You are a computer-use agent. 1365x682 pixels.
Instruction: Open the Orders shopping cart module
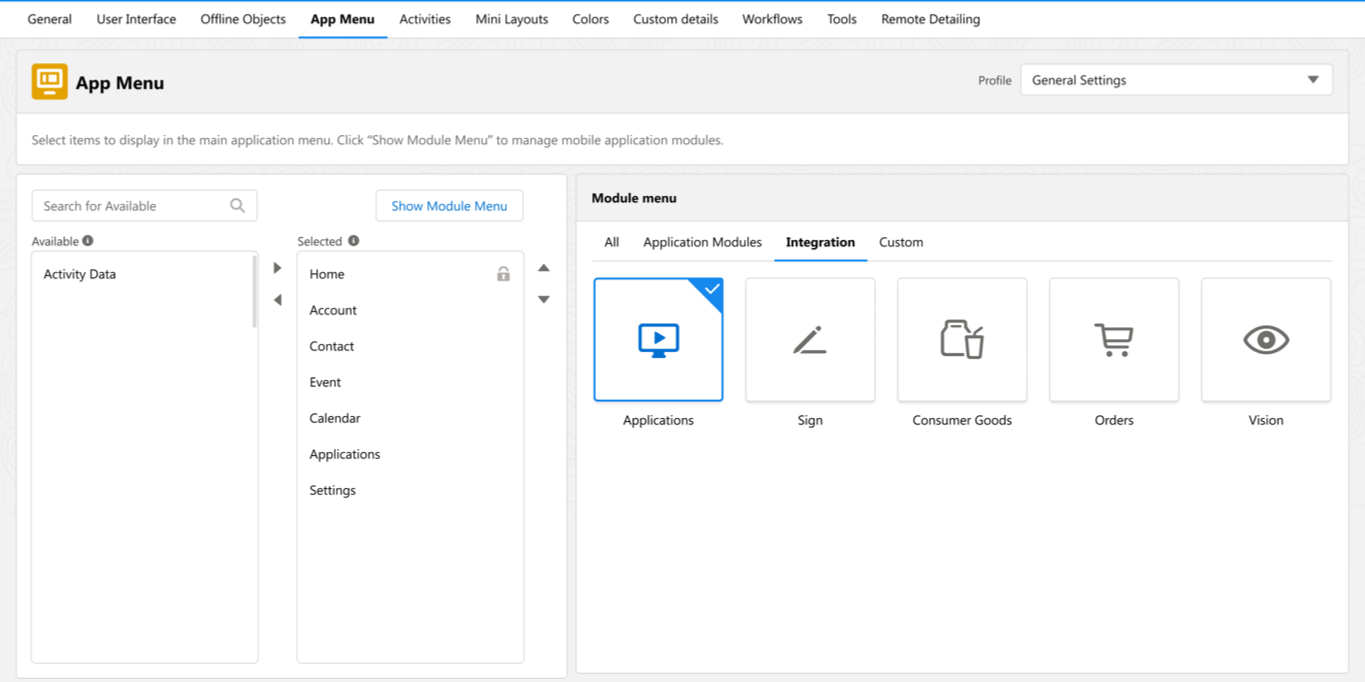click(x=1114, y=339)
